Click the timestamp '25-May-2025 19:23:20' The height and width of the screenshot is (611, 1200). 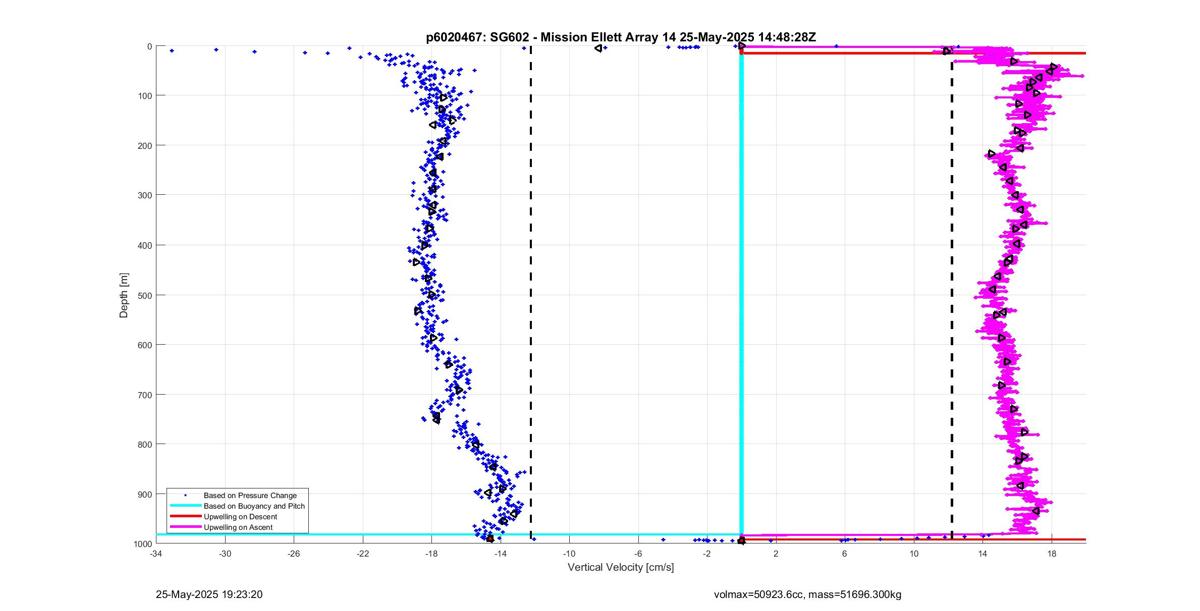pos(209,594)
